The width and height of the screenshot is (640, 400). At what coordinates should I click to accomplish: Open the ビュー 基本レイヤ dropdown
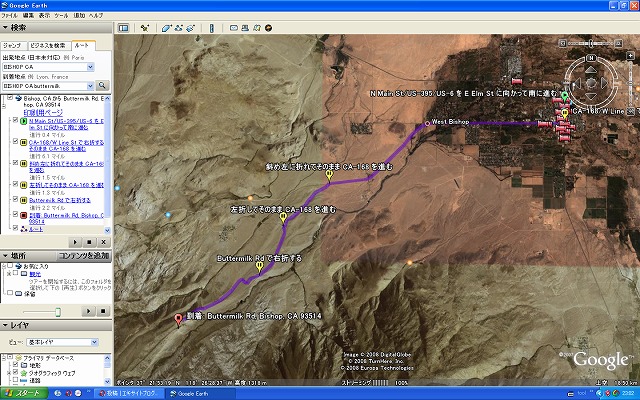pyautogui.click(x=94, y=342)
